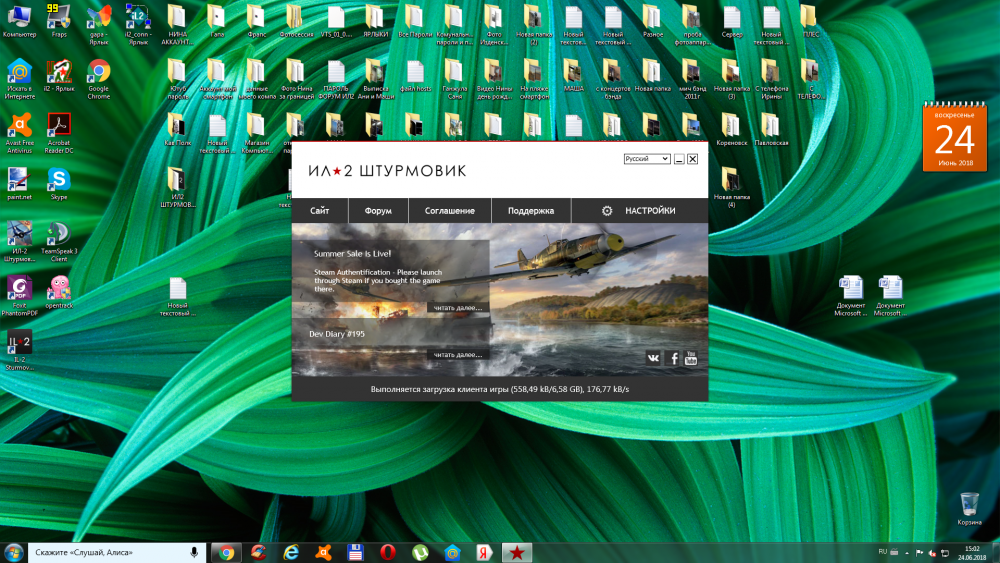Open the Форум tab in launcher
The height and width of the screenshot is (563, 1000).
tap(378, 210)
